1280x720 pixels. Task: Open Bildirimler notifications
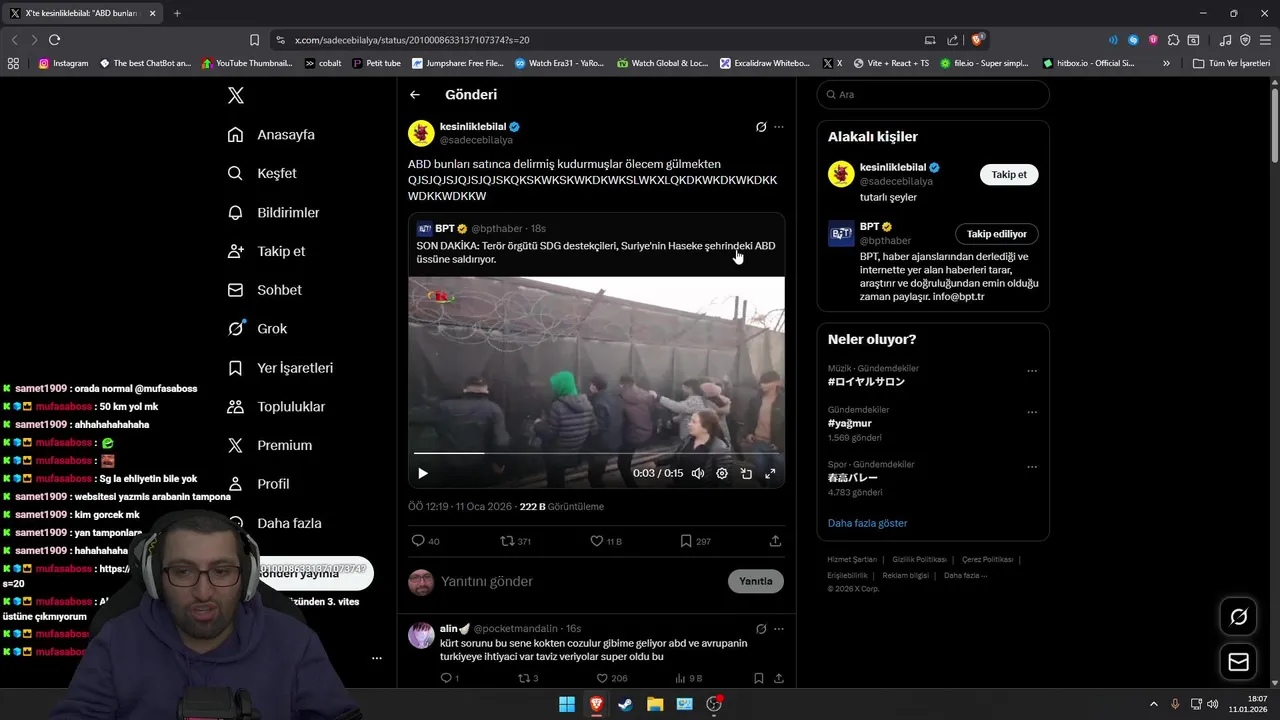click(x=273, y=212)
